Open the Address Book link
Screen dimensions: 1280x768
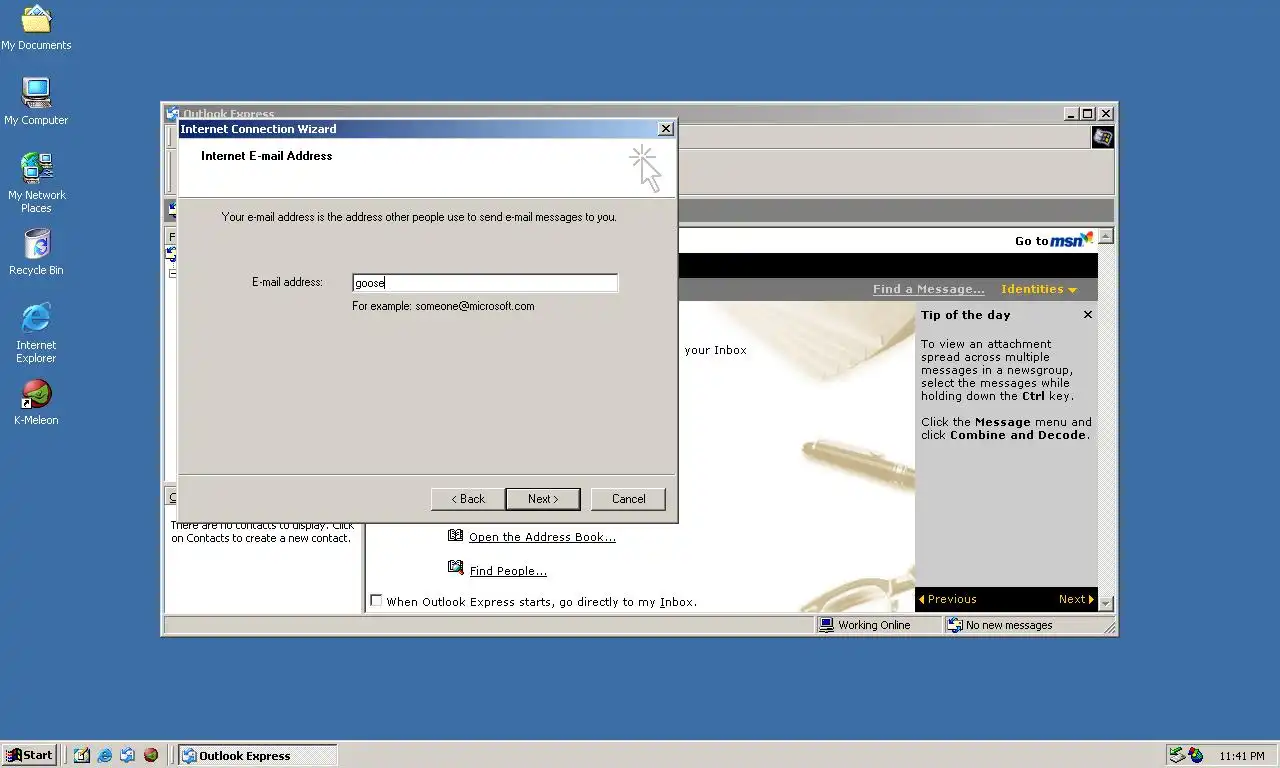542,537
